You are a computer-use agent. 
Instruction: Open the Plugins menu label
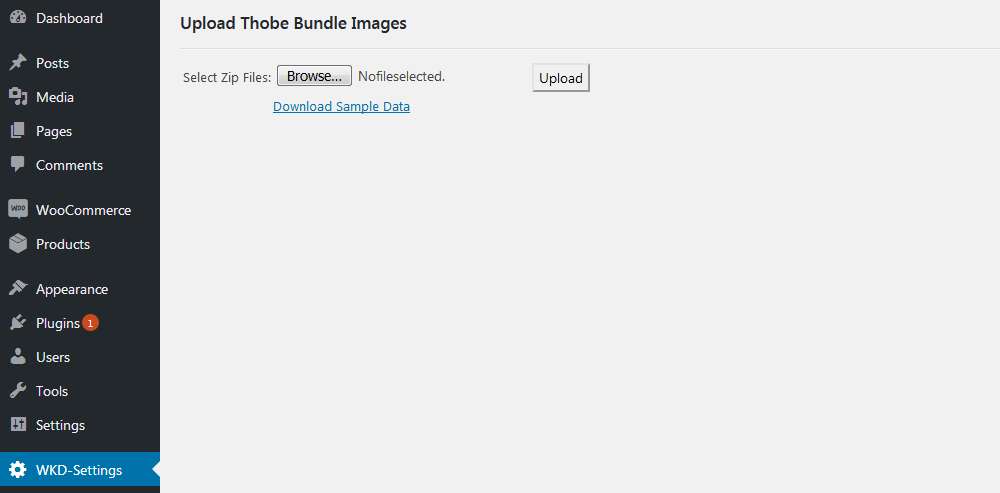[x=58, y=323]
